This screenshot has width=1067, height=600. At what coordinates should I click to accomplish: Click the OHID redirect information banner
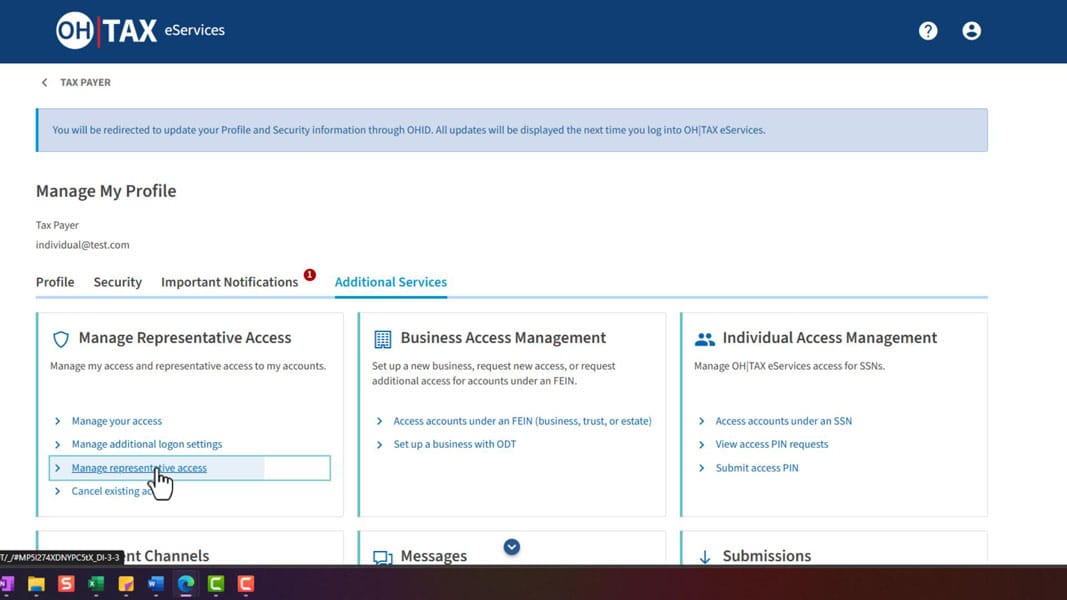512,130
